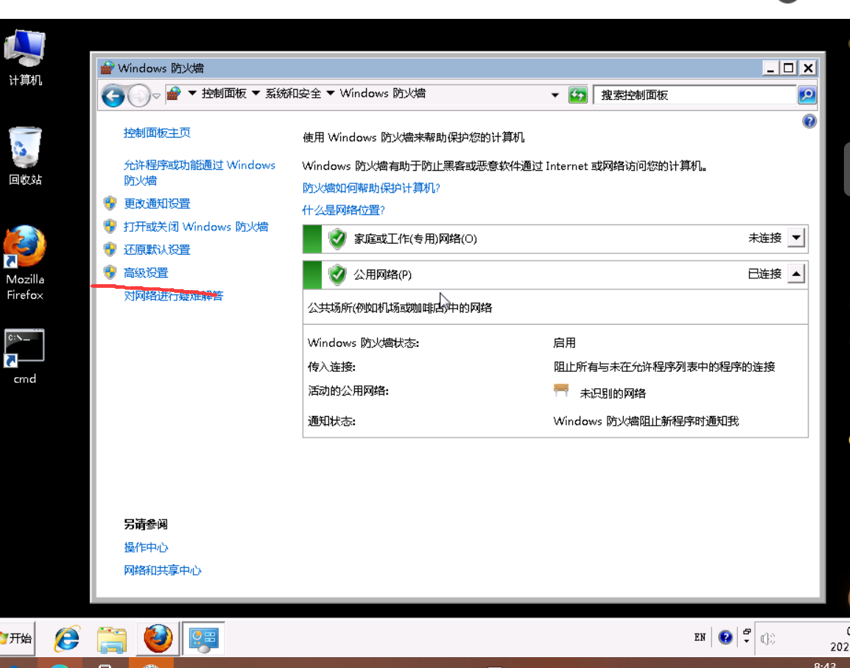Open 打开或关闭 Windows 防火墙 link

tap(195, 227)
